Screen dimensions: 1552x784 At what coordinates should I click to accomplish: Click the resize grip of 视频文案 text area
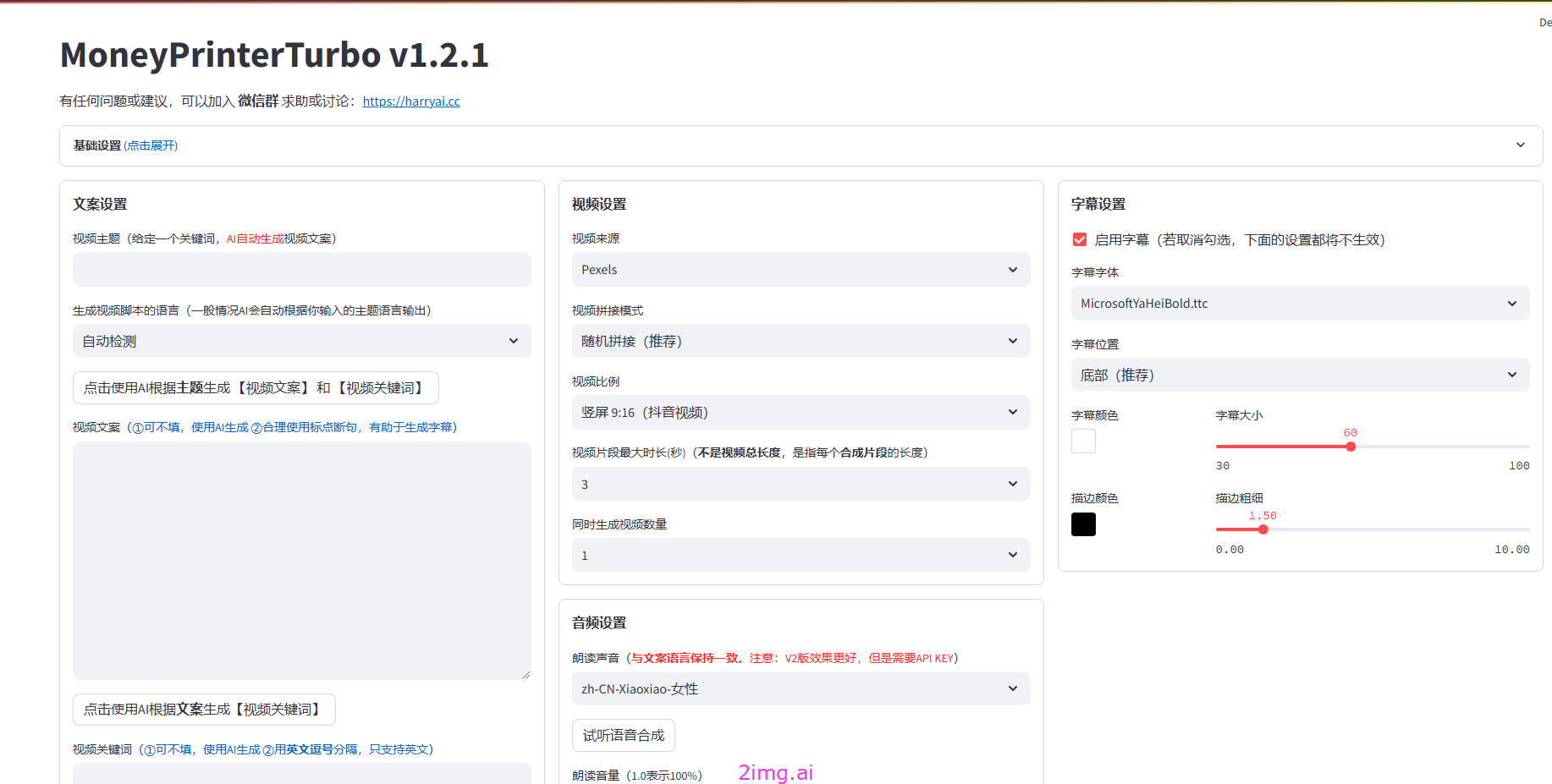point(526,674)
